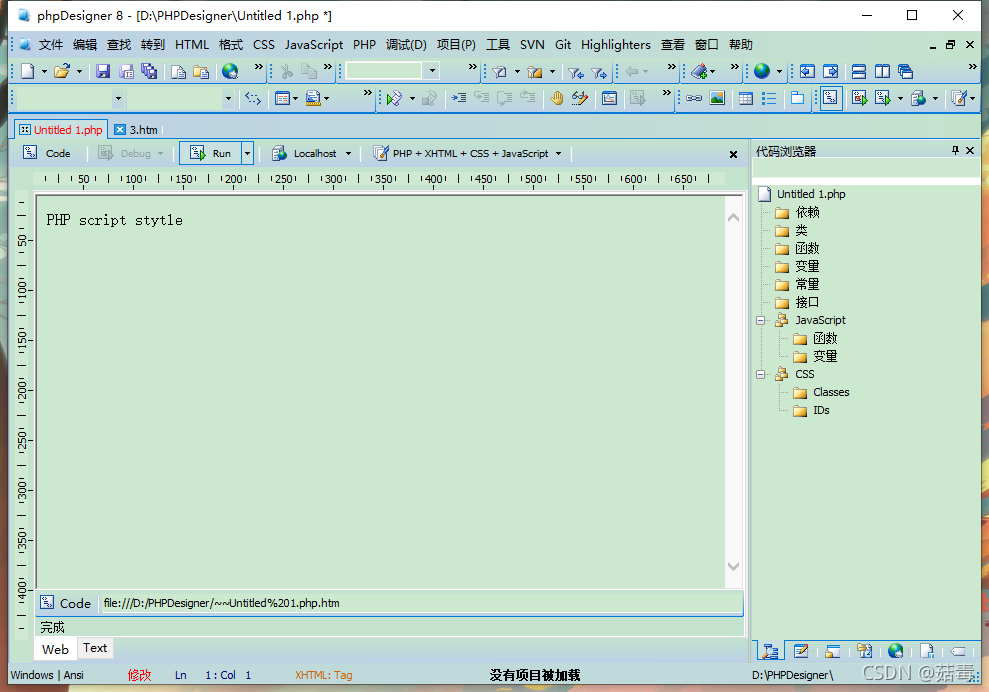989x692 pixels.
Task: Switch to Code view button
Action: point(47,153)
